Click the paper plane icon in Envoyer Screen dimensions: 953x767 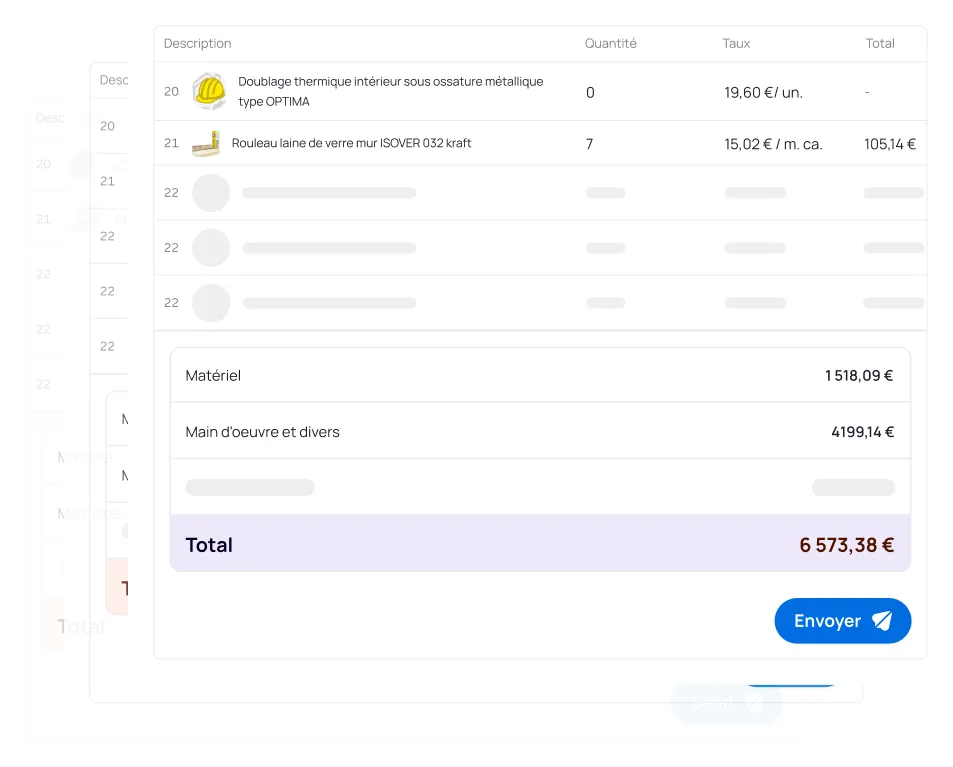coord(882,621)
